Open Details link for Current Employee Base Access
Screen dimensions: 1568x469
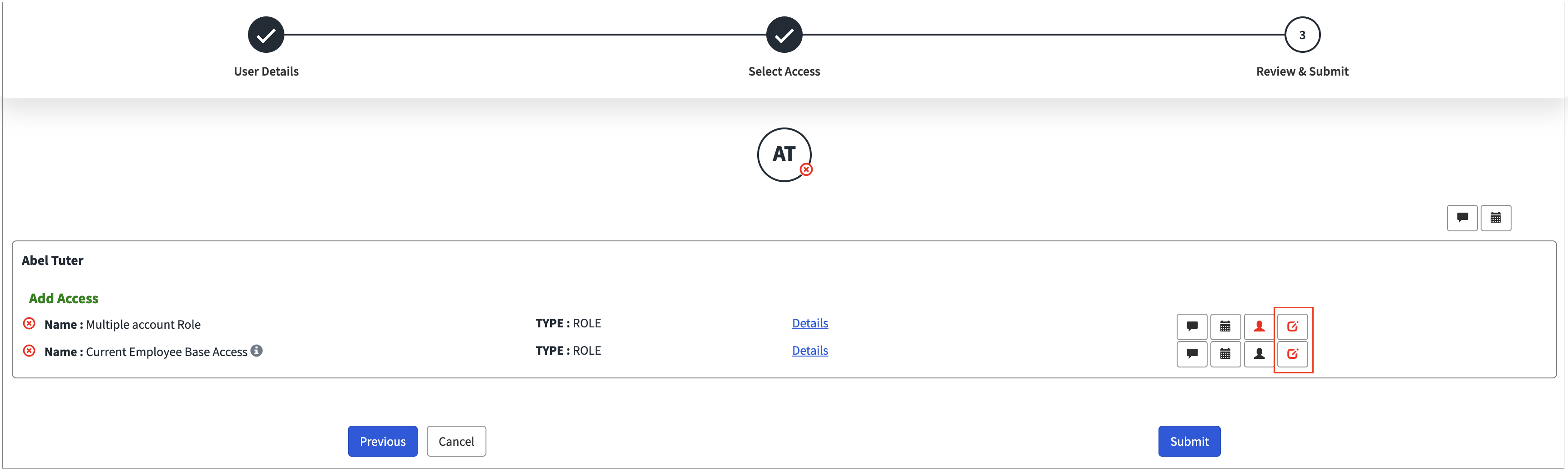coord(809,351)
